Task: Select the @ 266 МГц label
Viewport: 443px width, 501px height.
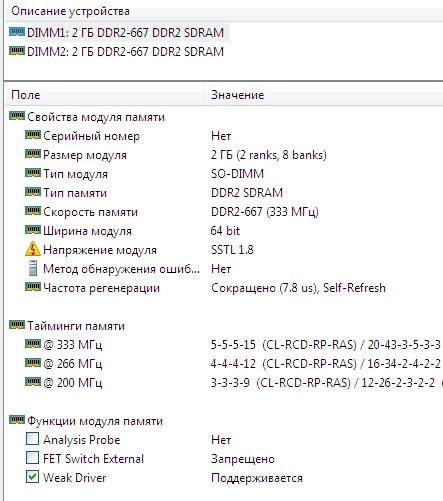Action: tap(73, 364)
